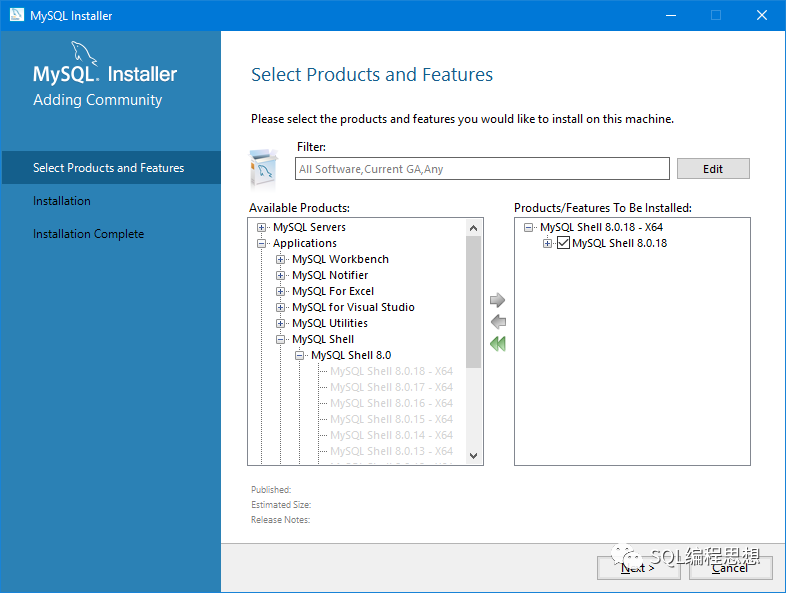
Task: Click the right arrow to add product
Action: pyautogui.click(x=497, y=300)
